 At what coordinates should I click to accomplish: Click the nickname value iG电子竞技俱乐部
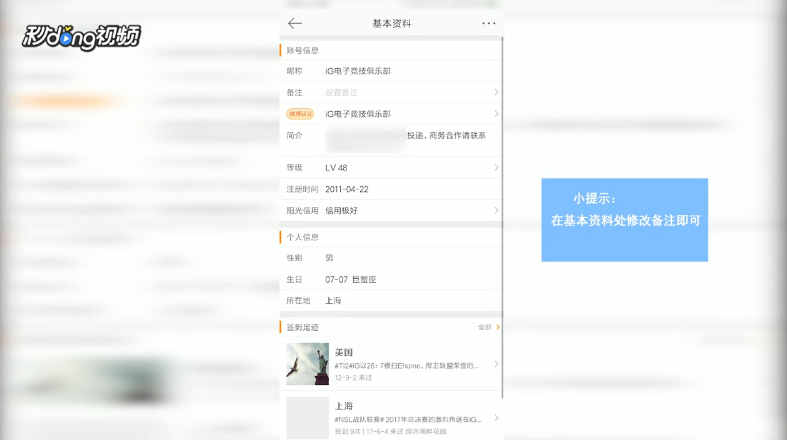point(358,71)
